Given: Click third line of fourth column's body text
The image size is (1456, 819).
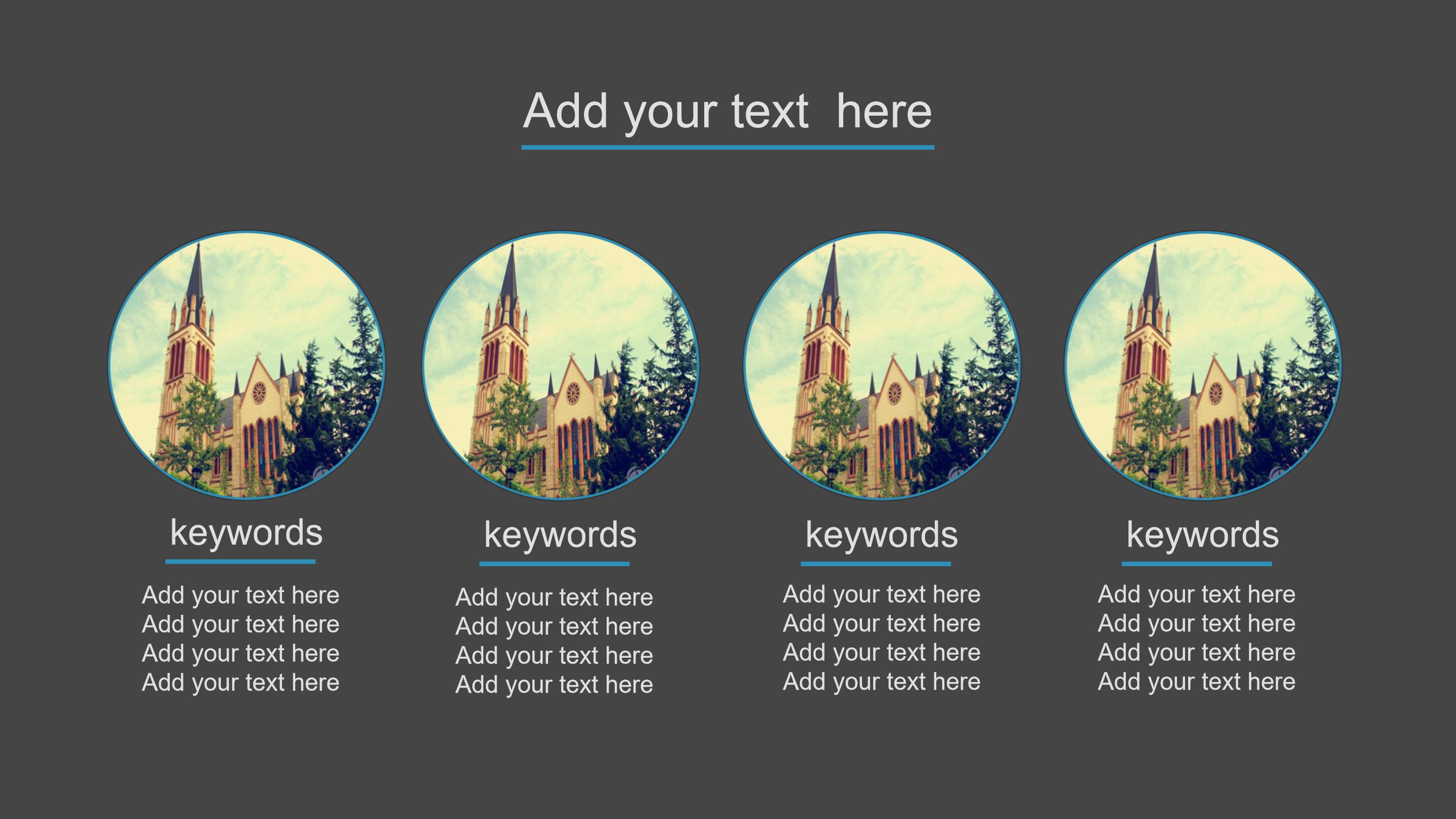Looking at the screenshot, I should pyautogui.click(x=1196, y=653).
